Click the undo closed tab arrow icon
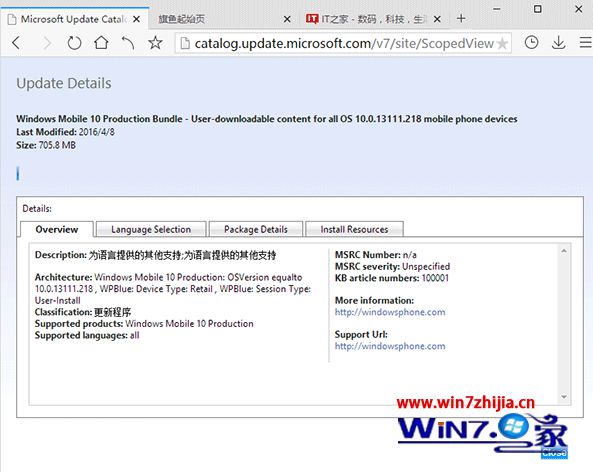The image size is (593, 472). (128, 43)
